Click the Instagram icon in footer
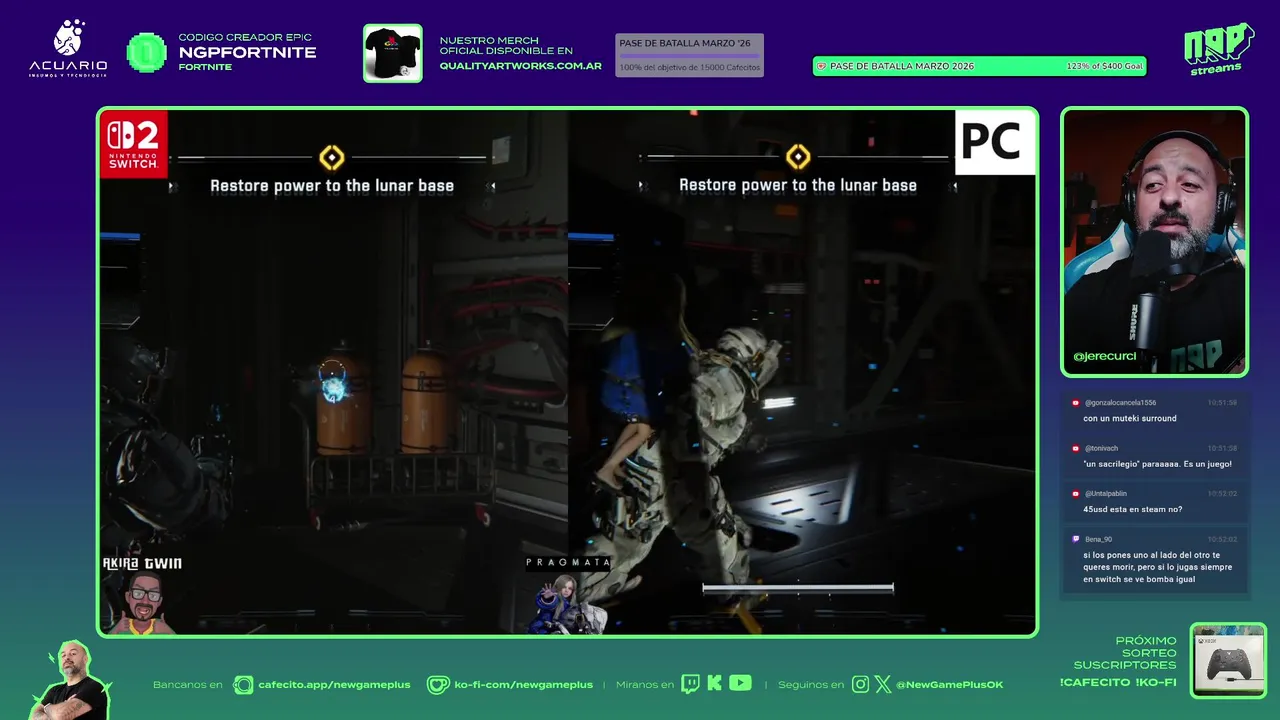 (860, 684)
